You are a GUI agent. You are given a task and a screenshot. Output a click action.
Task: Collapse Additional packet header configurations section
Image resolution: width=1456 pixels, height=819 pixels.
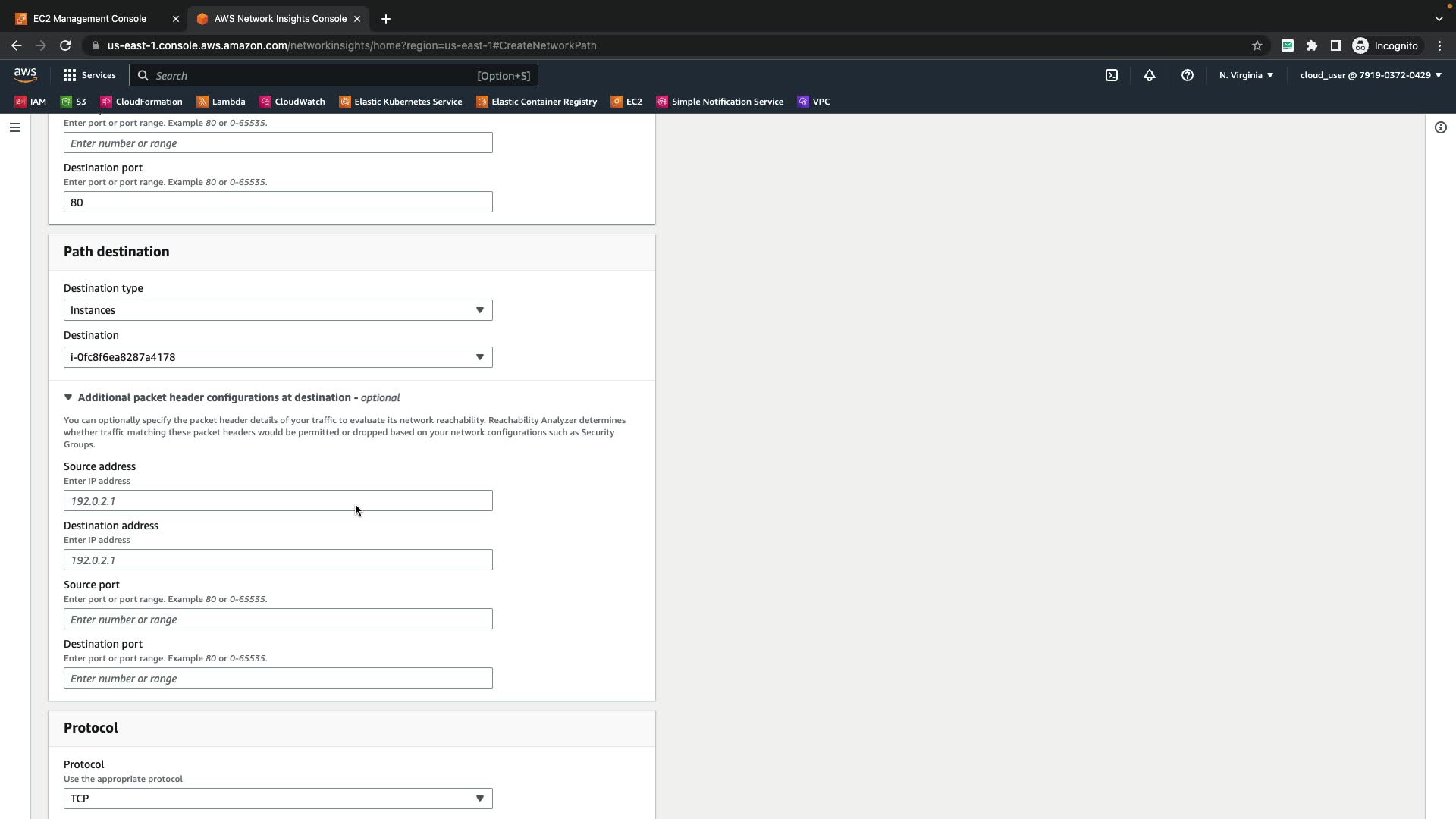click(x=68, y=397)
